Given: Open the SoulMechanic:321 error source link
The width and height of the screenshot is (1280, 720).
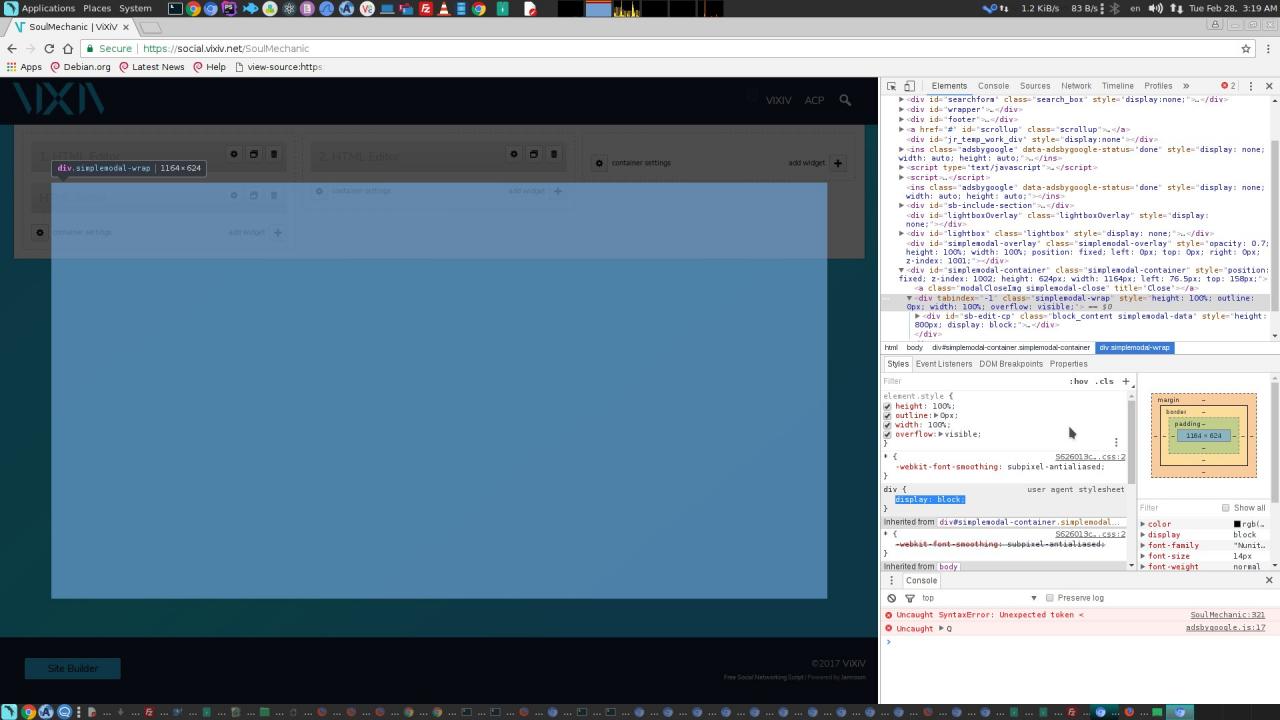Looking at the screenshot, I should [1227, 615].
